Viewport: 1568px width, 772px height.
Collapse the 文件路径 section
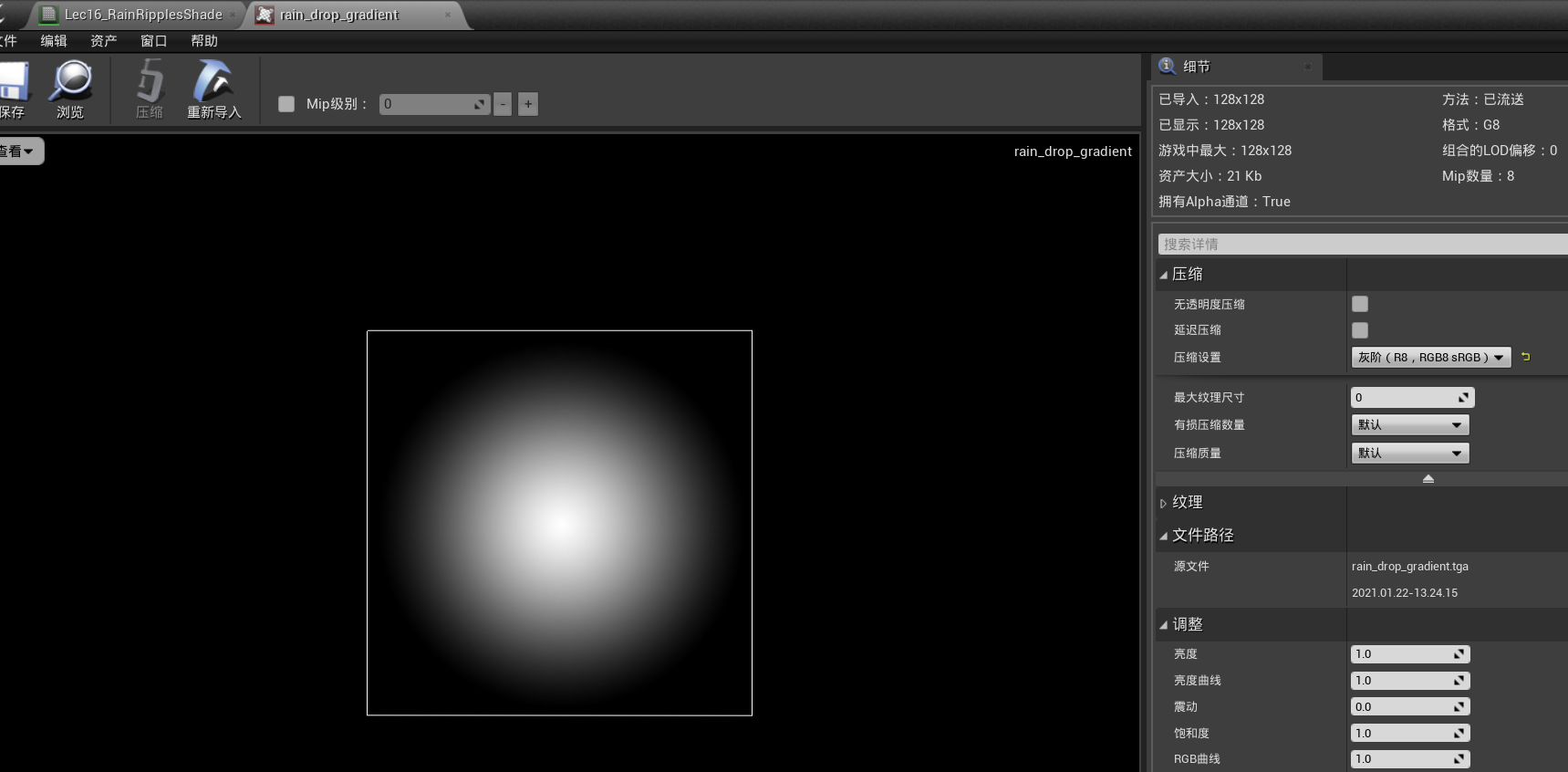[x=1164, y=536]
